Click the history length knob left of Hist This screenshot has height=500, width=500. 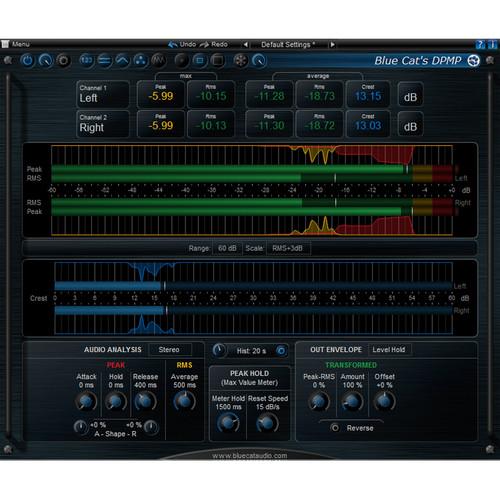219,350
